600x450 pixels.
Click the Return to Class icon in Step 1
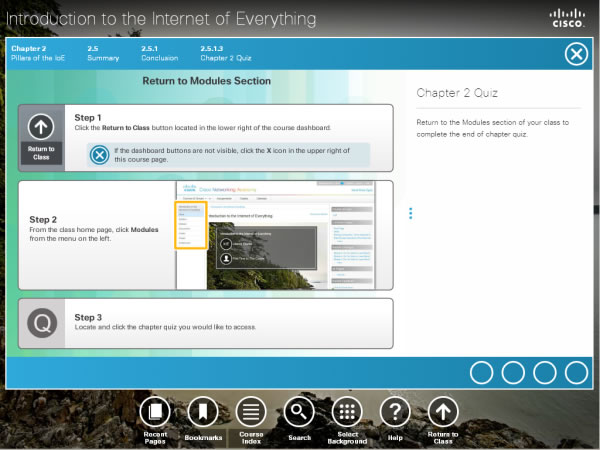(x=41, y=135)
